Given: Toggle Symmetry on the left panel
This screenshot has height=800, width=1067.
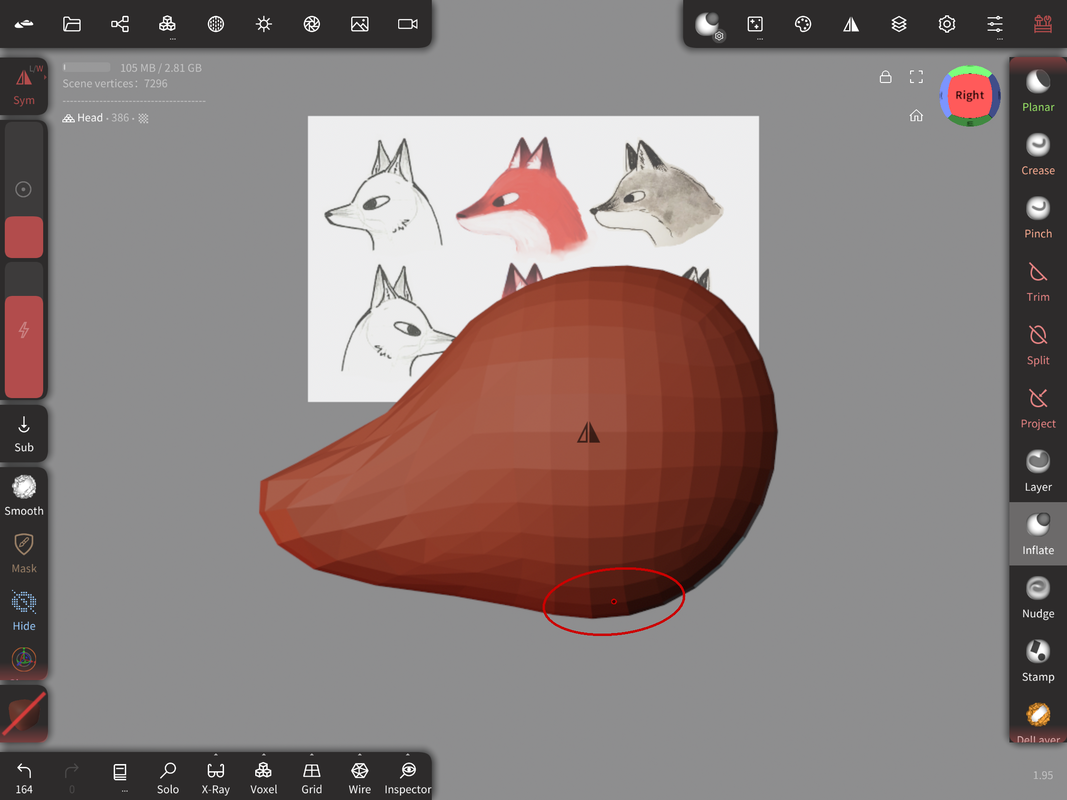Looking at the screenshot, I should point(24,86).
